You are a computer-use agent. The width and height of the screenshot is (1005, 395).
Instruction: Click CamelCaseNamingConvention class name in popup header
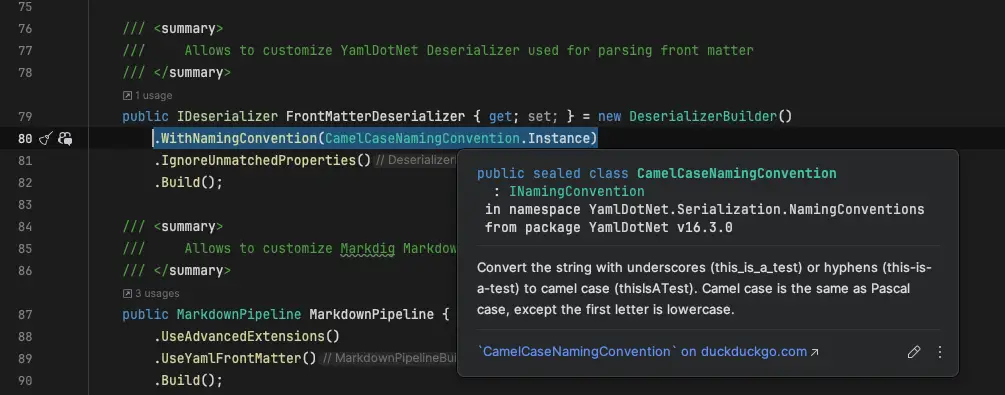[736, 174]
